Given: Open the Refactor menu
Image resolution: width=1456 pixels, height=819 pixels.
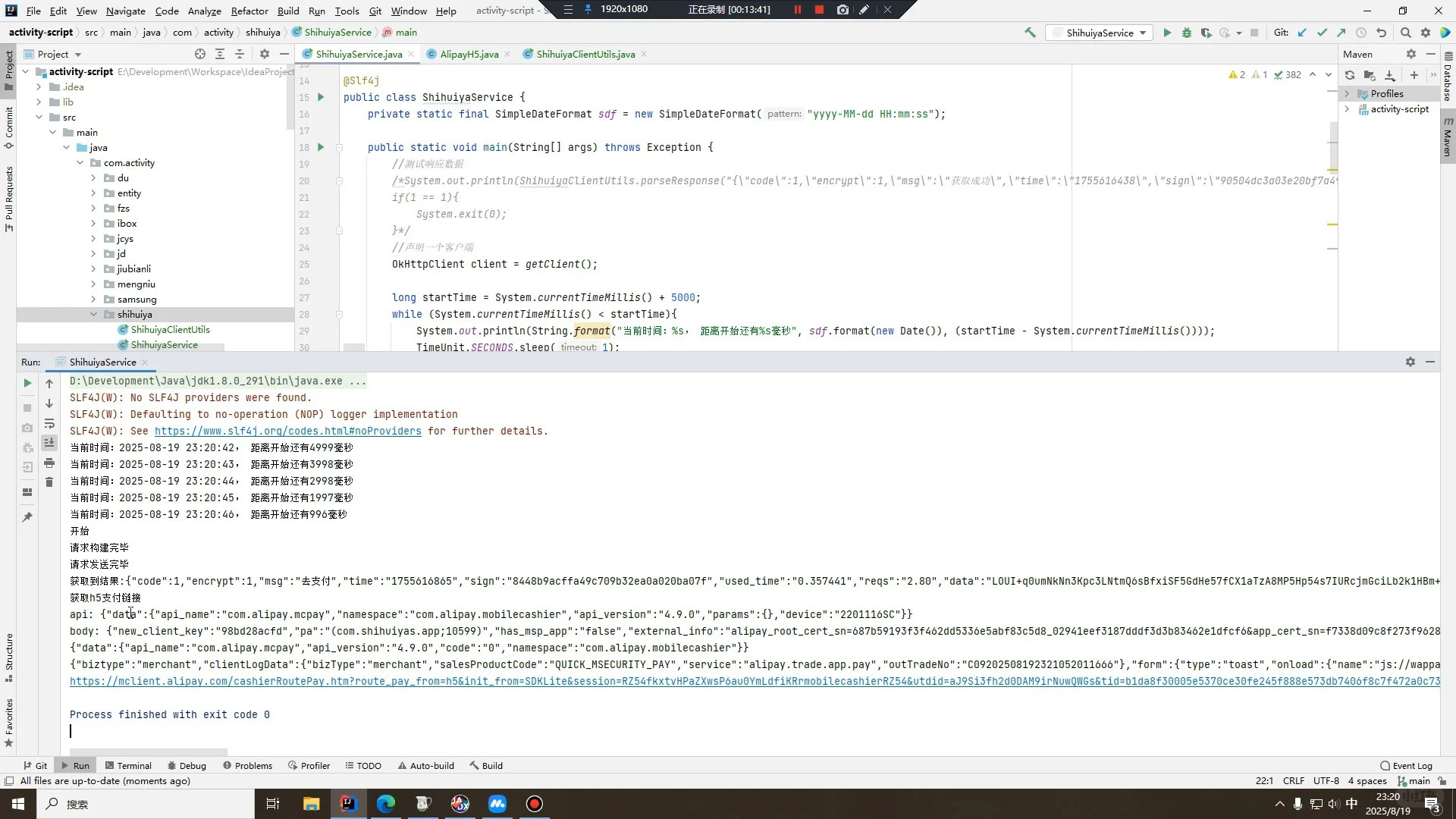Looking at the screenshot, I should pyautogui.click(x=249, y=11).
